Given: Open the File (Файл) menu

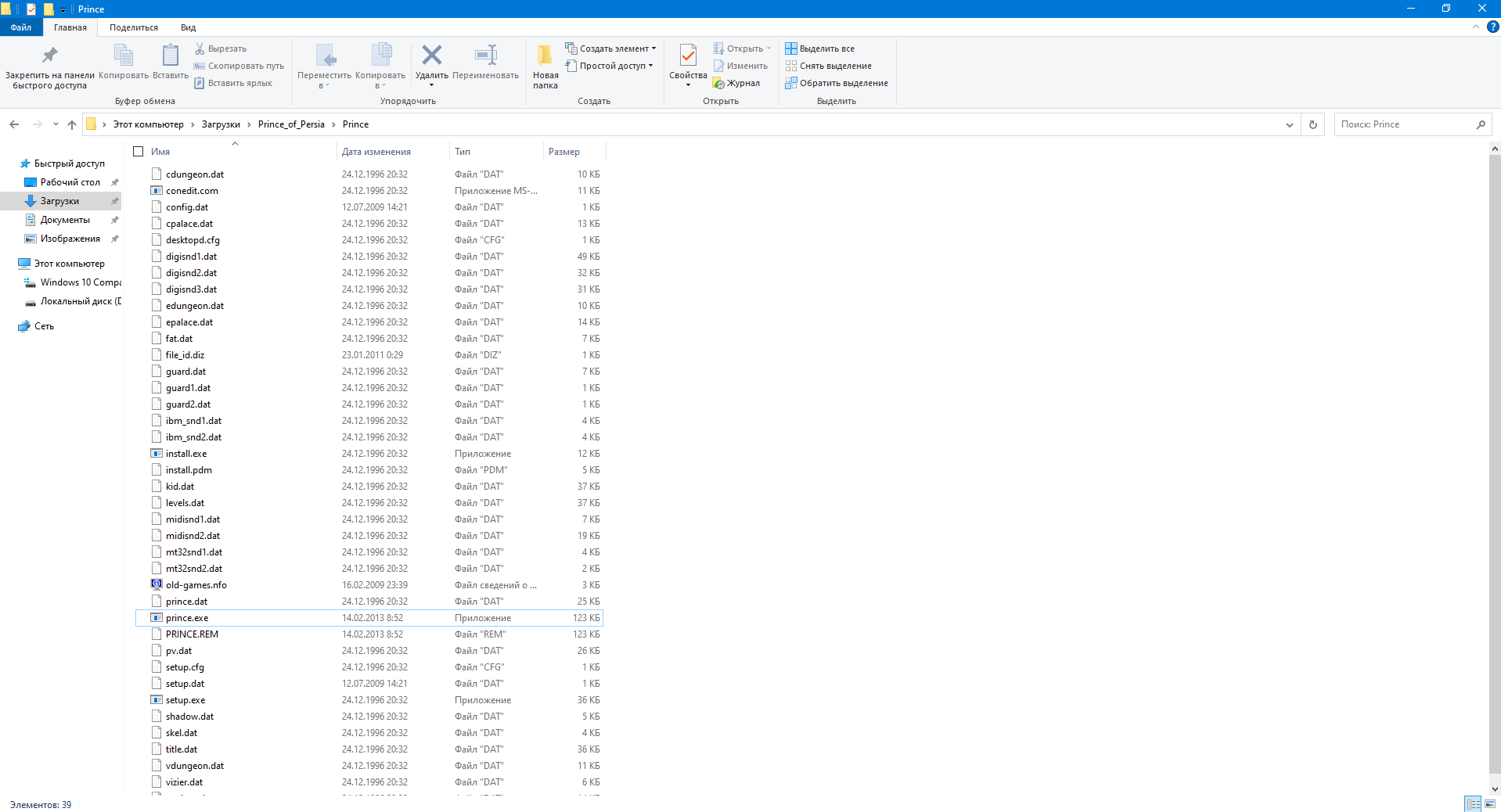Looking at the screenshot, I should point(21,27).
